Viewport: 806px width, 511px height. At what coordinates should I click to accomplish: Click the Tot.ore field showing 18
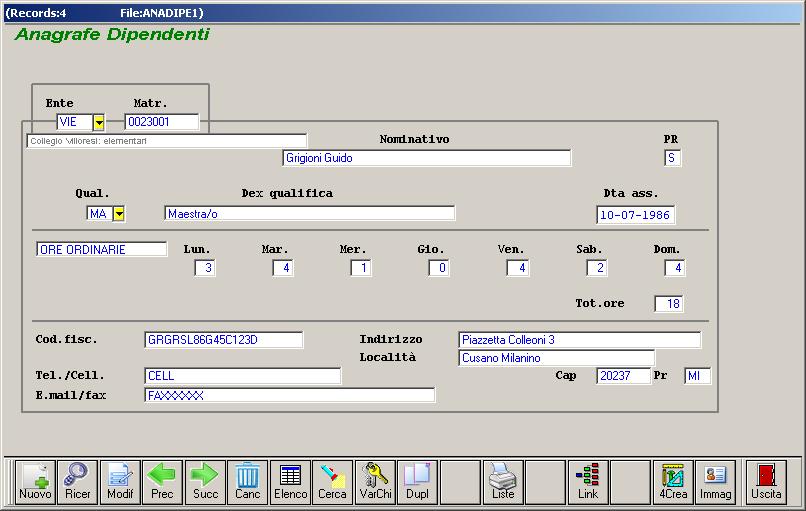(x=669, y=304)
